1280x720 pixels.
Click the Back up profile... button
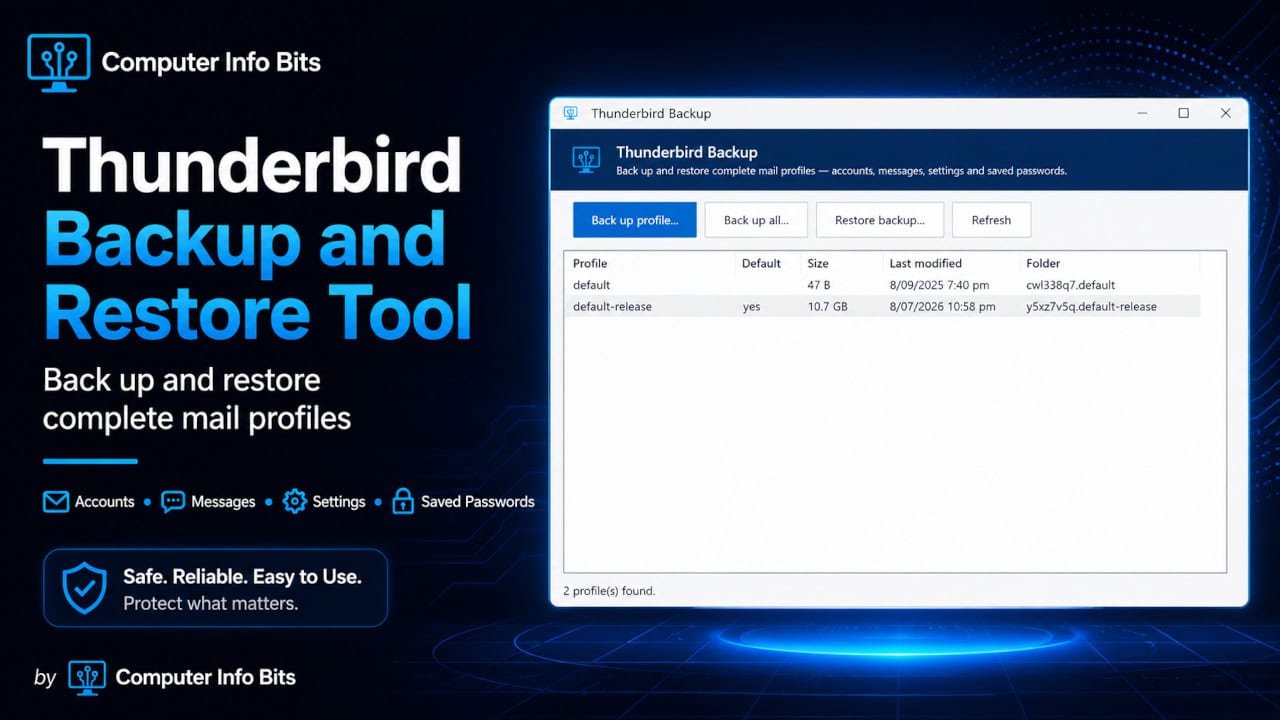point(634,220)
